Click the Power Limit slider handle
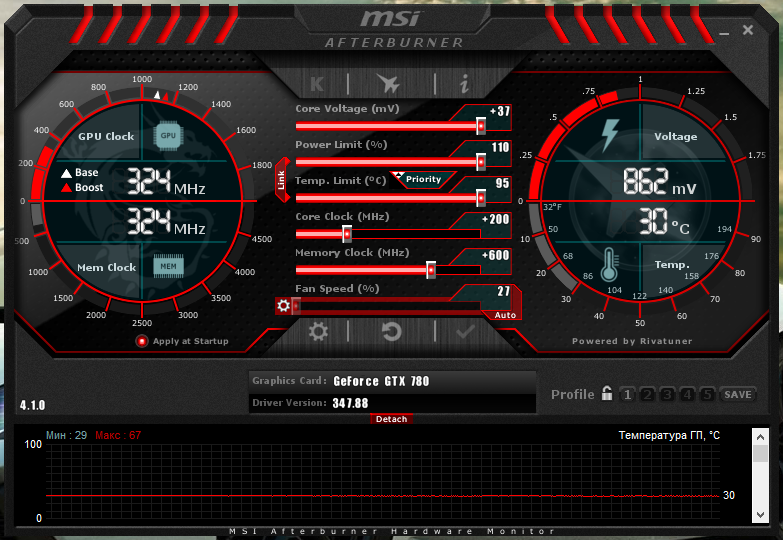Screen dimensions: 783x540 (x=481, y=162)
